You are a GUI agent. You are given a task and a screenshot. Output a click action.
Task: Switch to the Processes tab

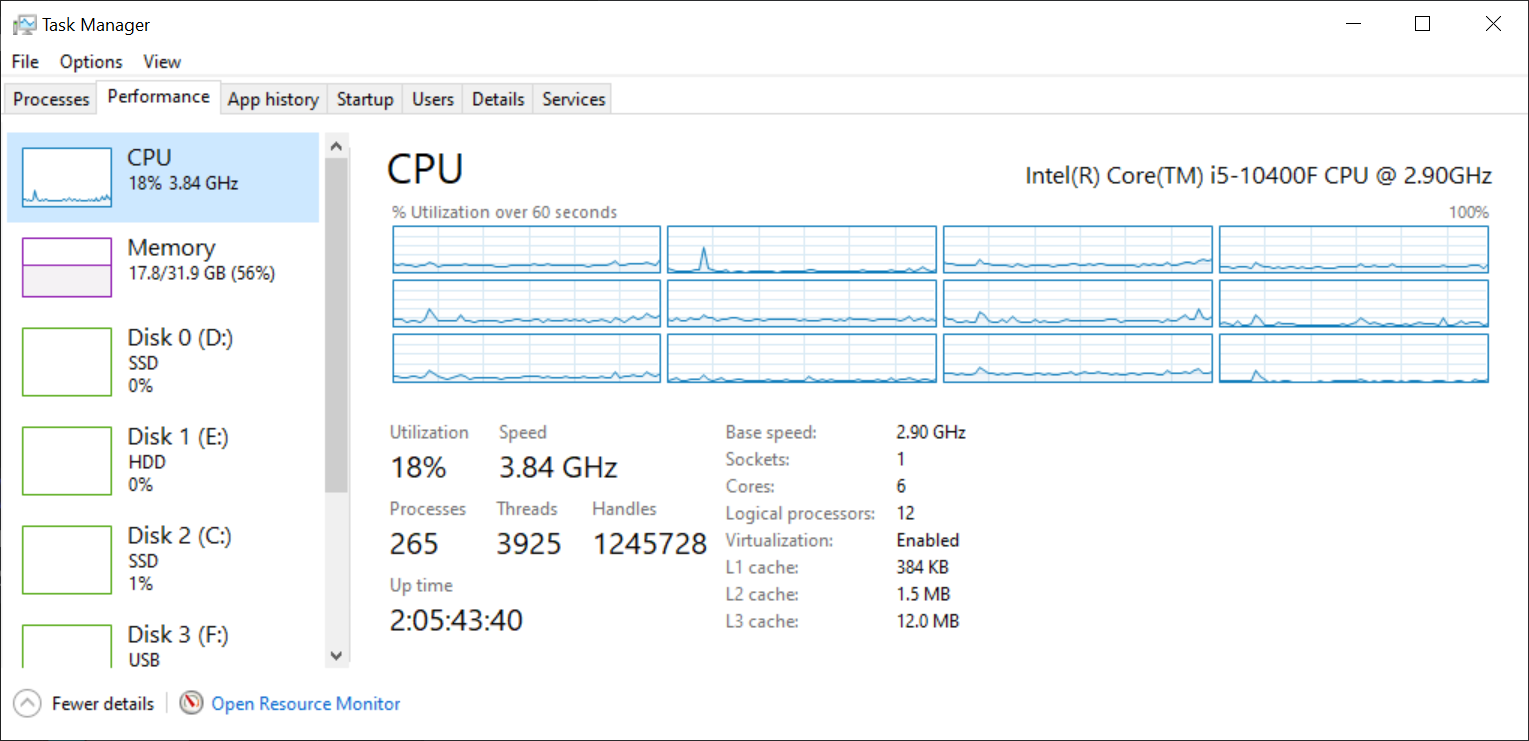[51, 99]
